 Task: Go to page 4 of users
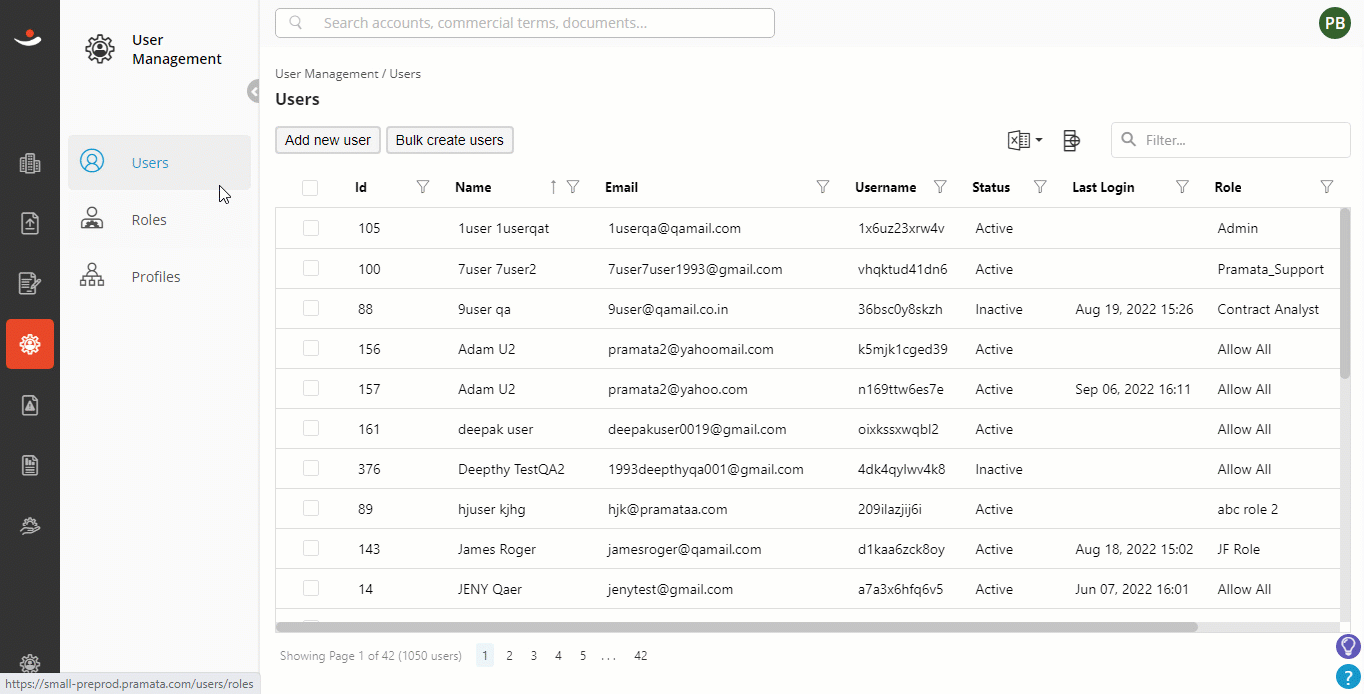pyautogui.click(x=558, y=656)
